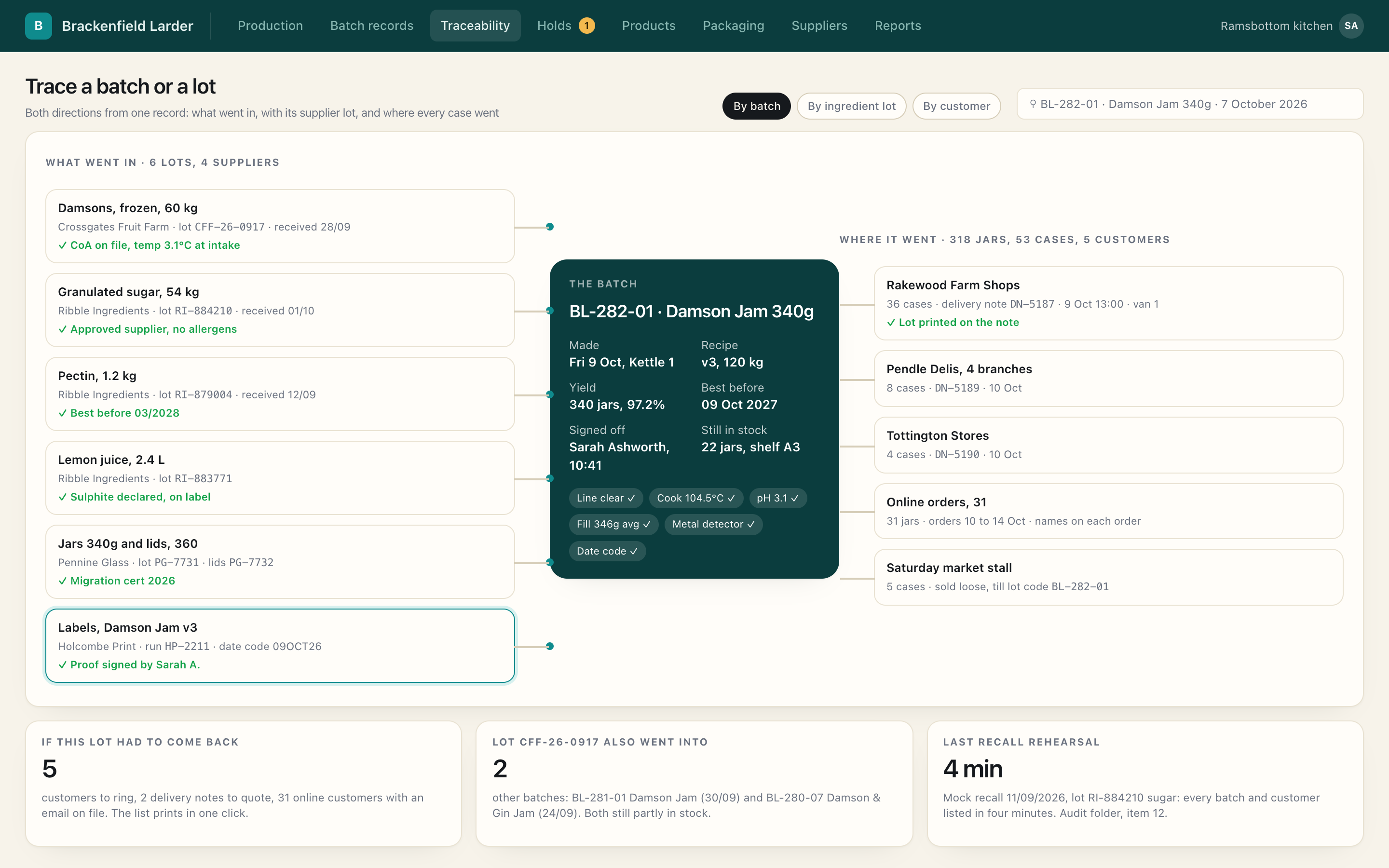Viewport: 1389px width, 868px height.
Task: Open the SA user avatar
Action: coord(1350,26)
